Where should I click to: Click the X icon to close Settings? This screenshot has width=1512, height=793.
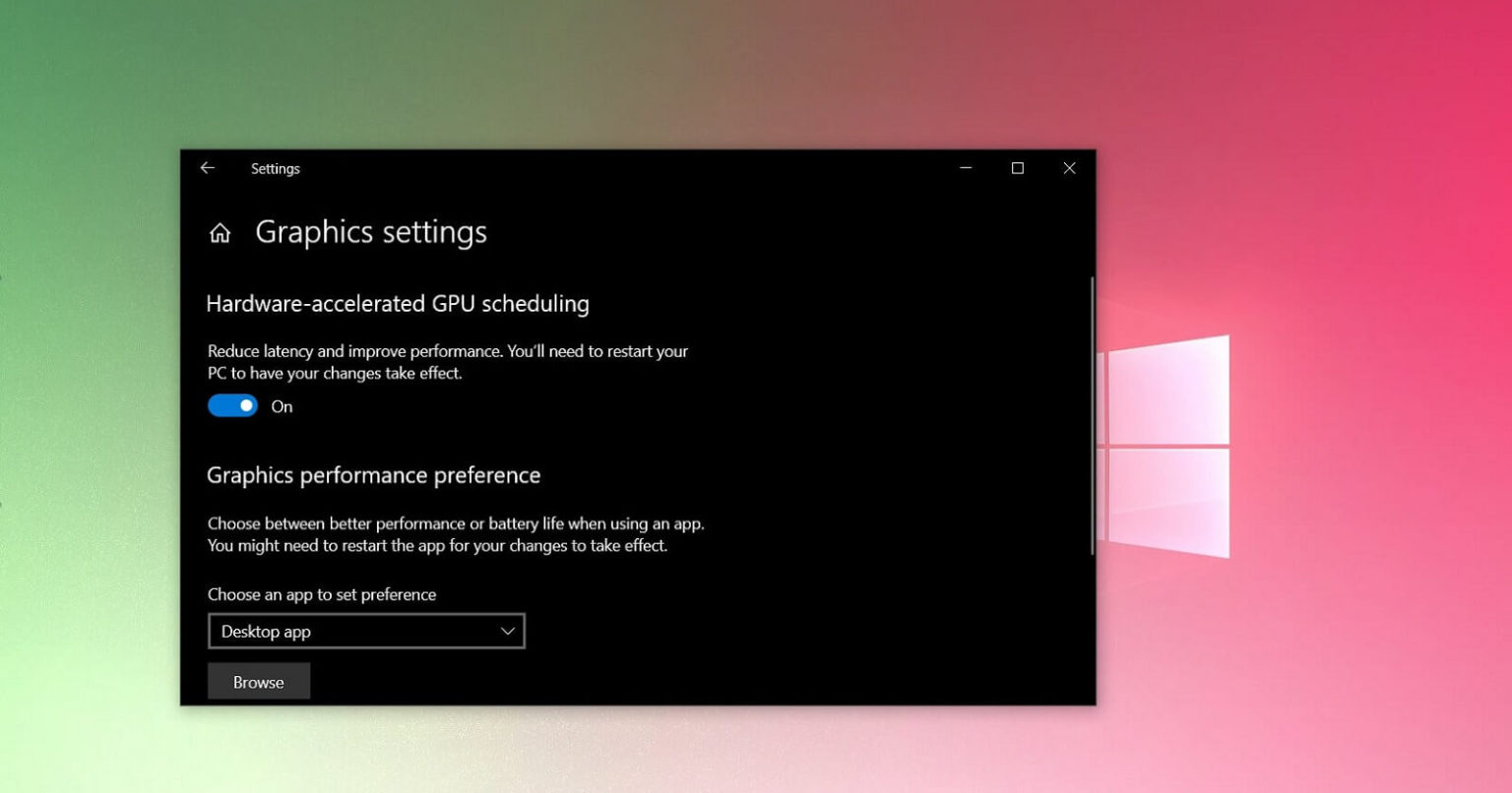[x=1069, y=168]
